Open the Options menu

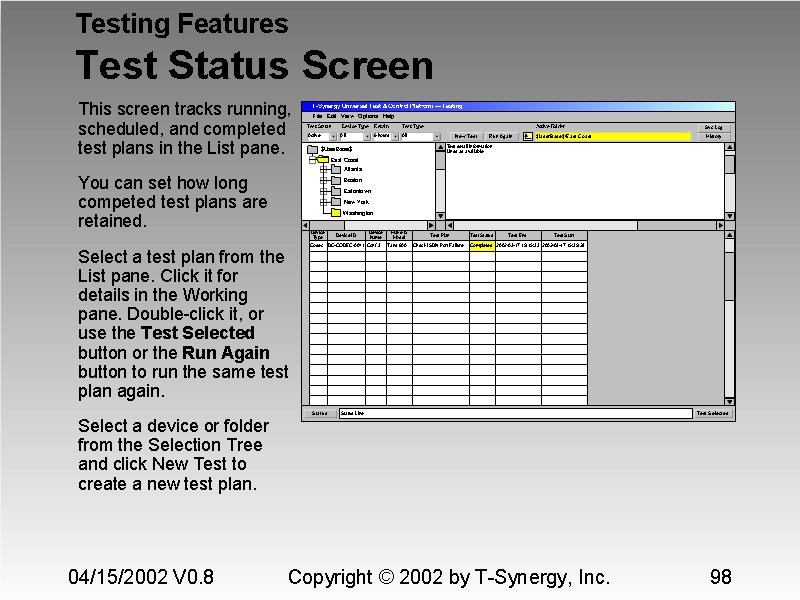click(366, 114)
